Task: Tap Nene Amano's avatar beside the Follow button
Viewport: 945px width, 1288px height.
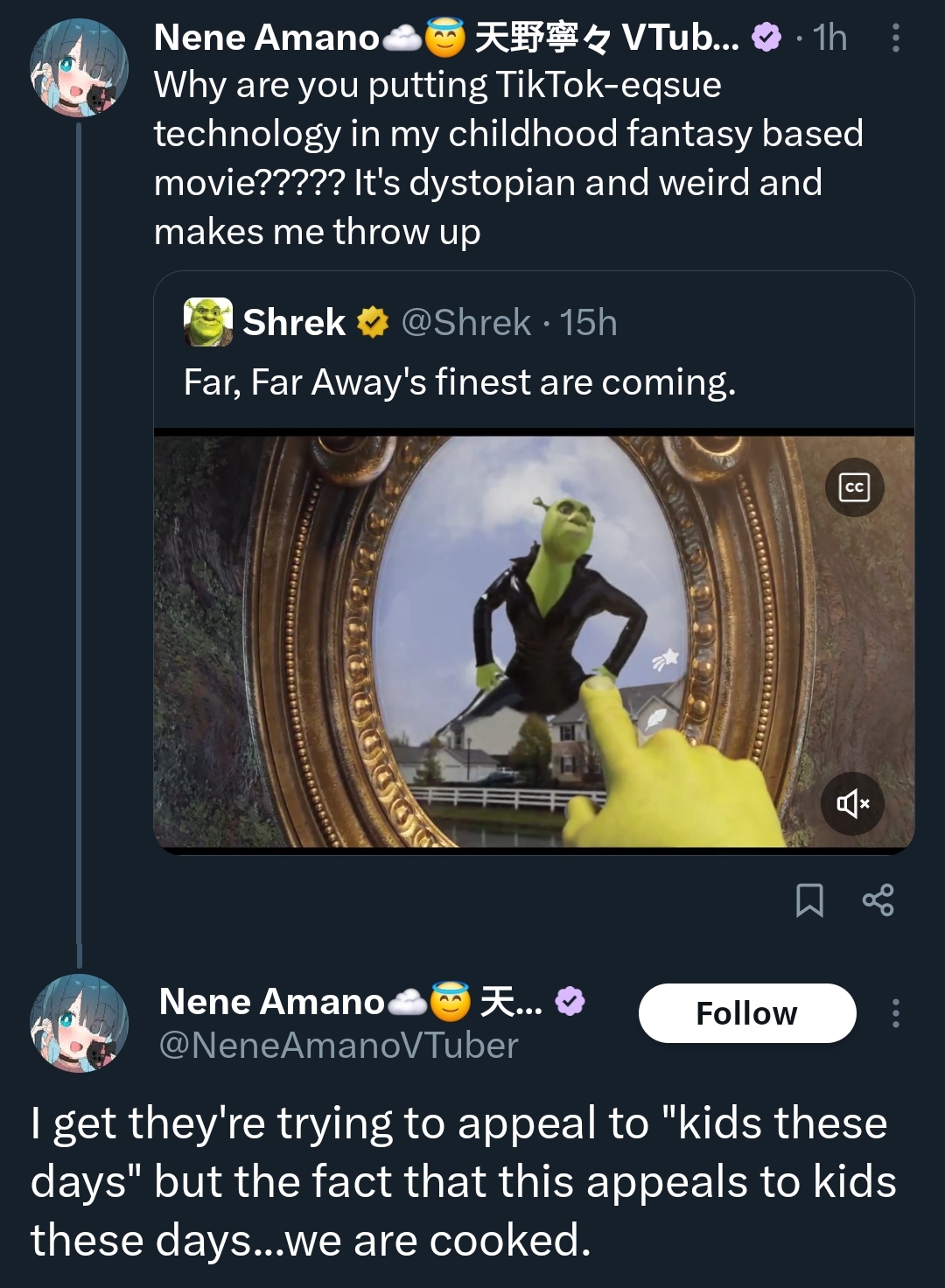Action: [79, 1023]
